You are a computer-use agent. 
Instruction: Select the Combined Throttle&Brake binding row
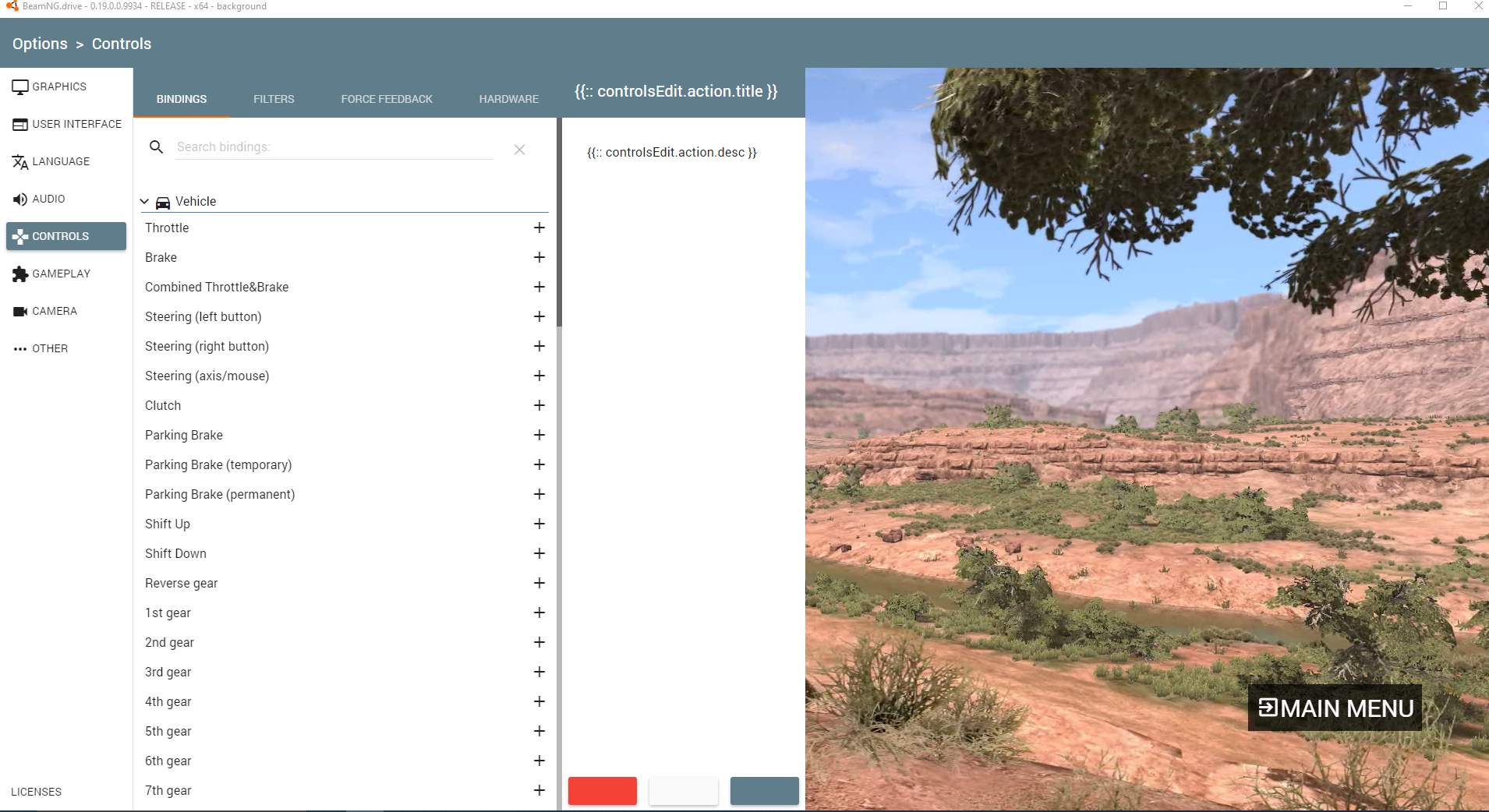[345, 287]
